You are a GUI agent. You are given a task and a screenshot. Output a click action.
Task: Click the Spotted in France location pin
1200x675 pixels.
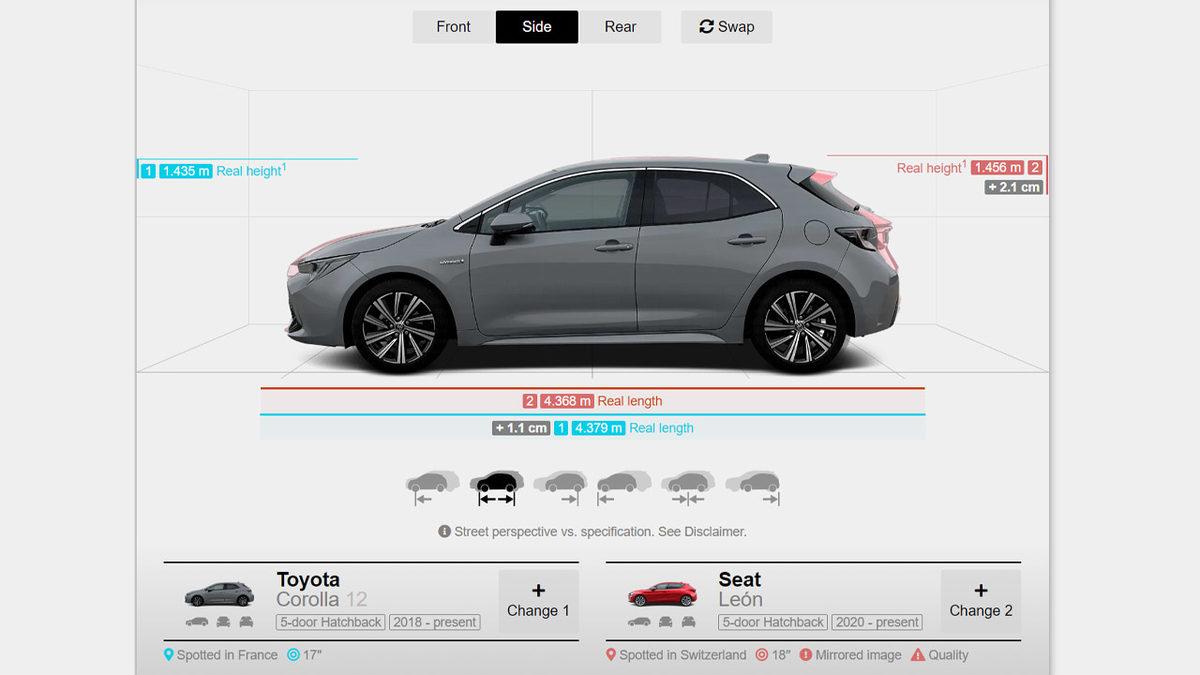(x=169, y=655)
